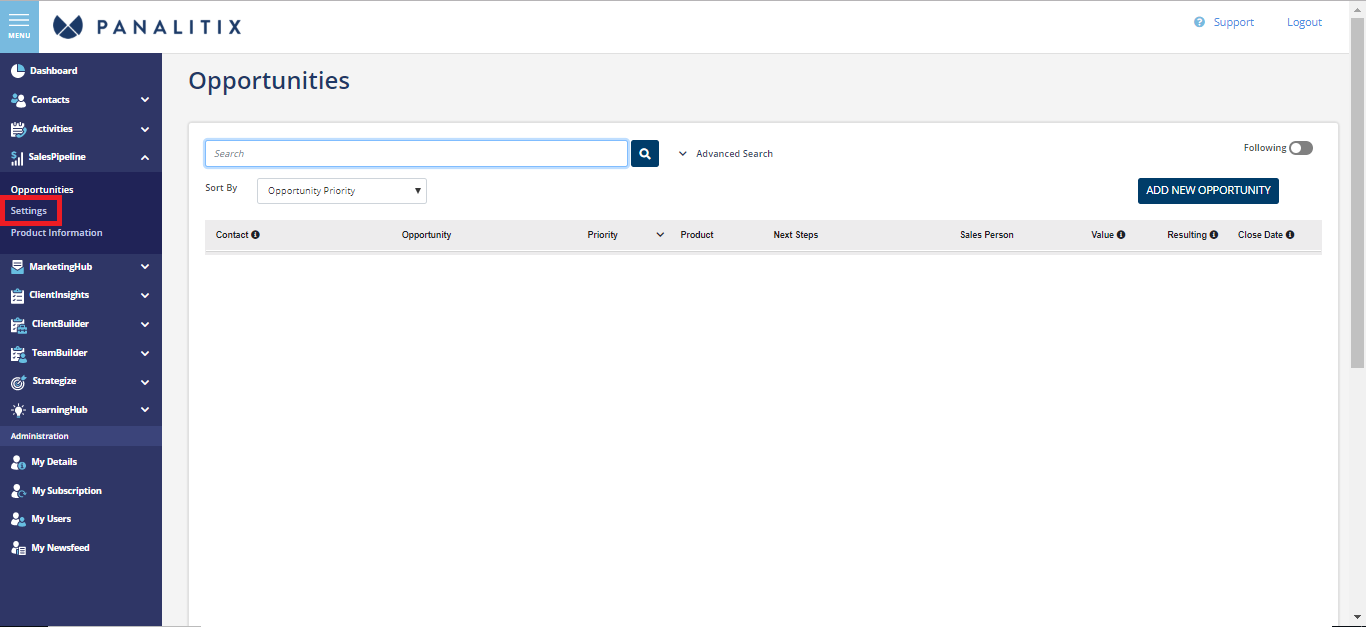The height and width of the screenshot is (627, 1366).
Task: Open Opportunities in the sidebar
Action: click(42, 190)
